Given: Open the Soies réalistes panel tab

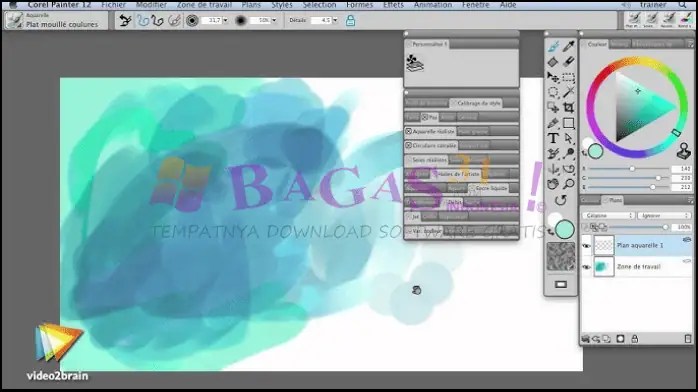Looking at the screenshot, I should 426,160.
